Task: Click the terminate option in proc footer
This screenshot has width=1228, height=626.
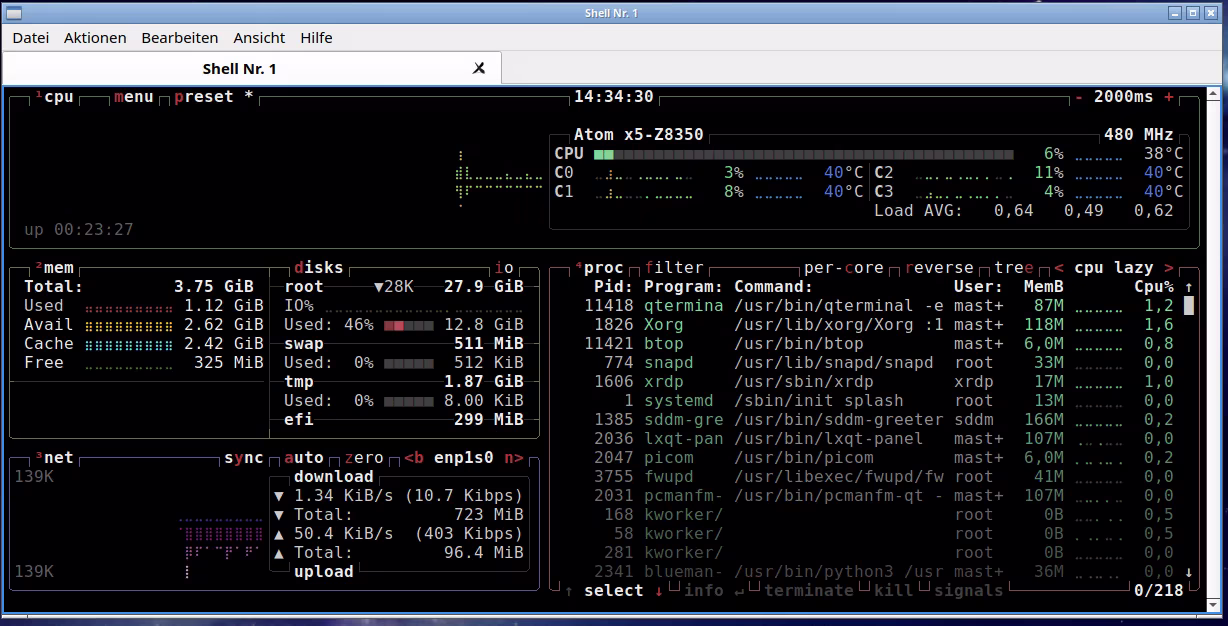Action: 809,591
